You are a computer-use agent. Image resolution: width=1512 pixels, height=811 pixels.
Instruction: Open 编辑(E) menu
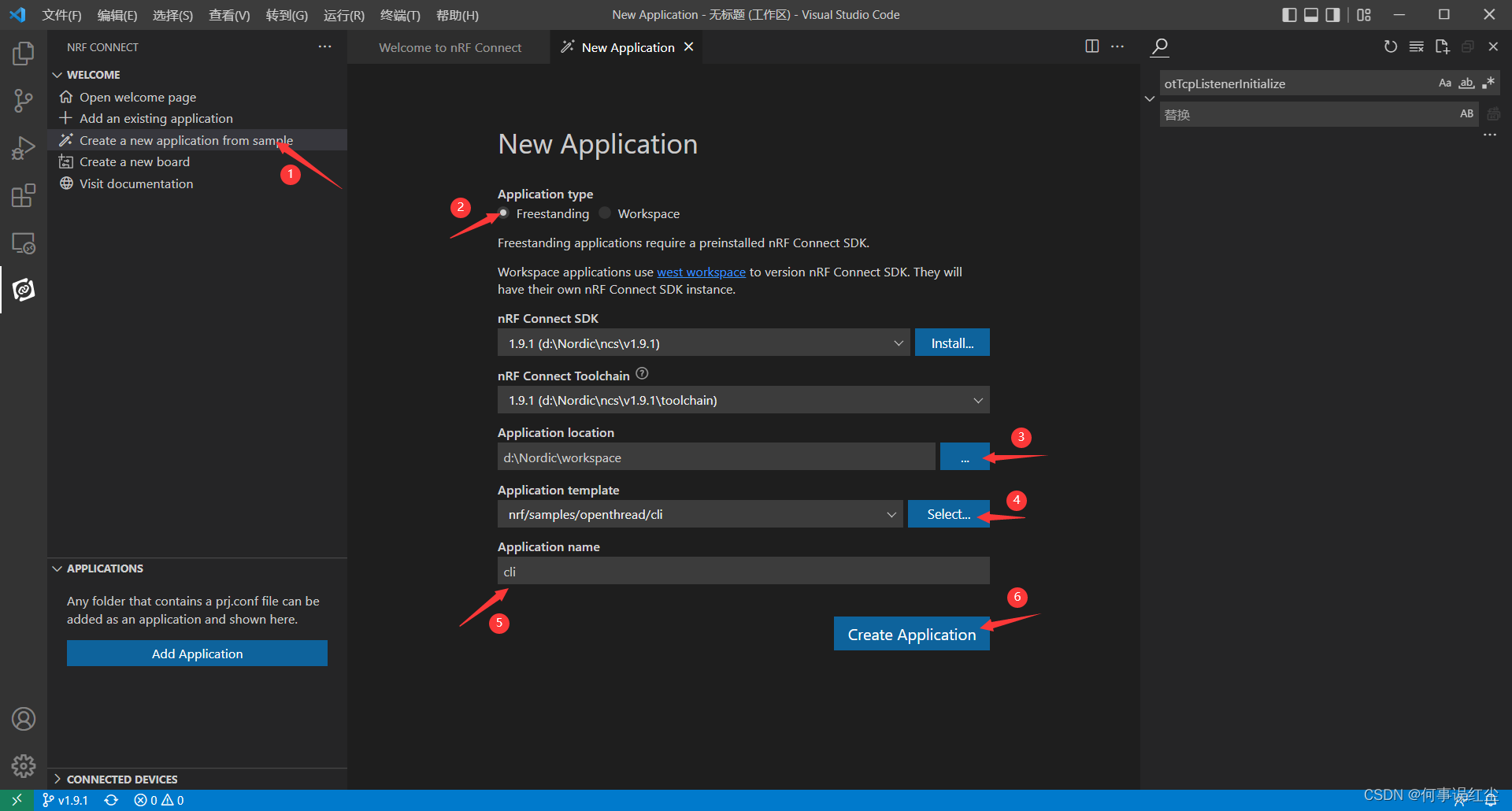(x=117, y=15)
